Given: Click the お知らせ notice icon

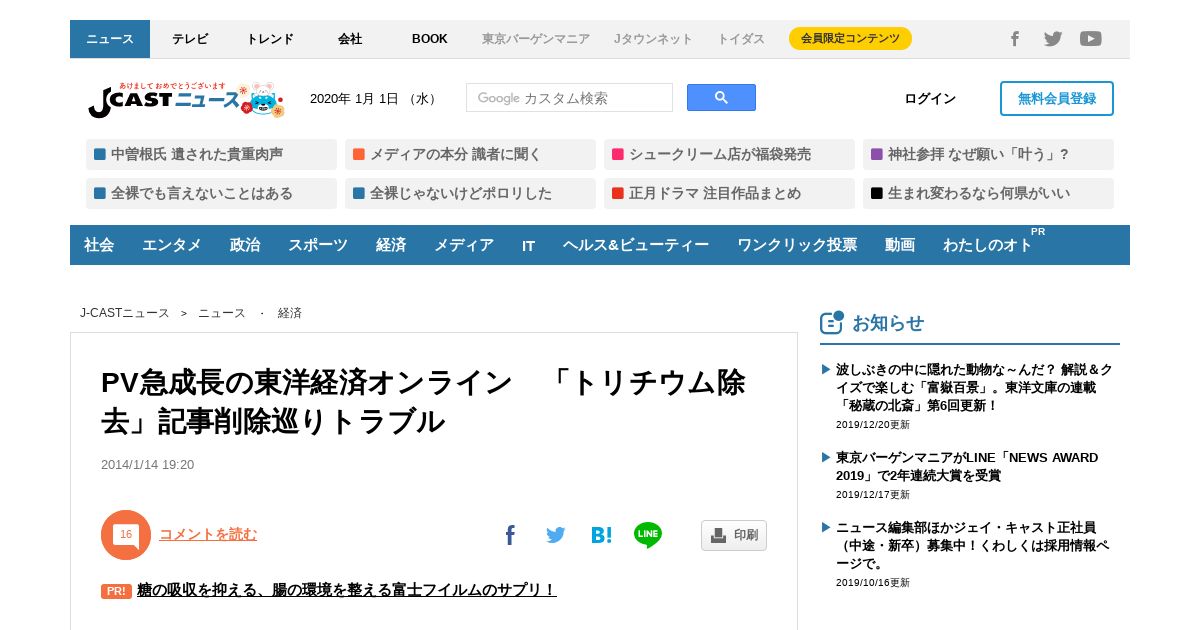Looking at the screenshot, I should tap(832, 322).
